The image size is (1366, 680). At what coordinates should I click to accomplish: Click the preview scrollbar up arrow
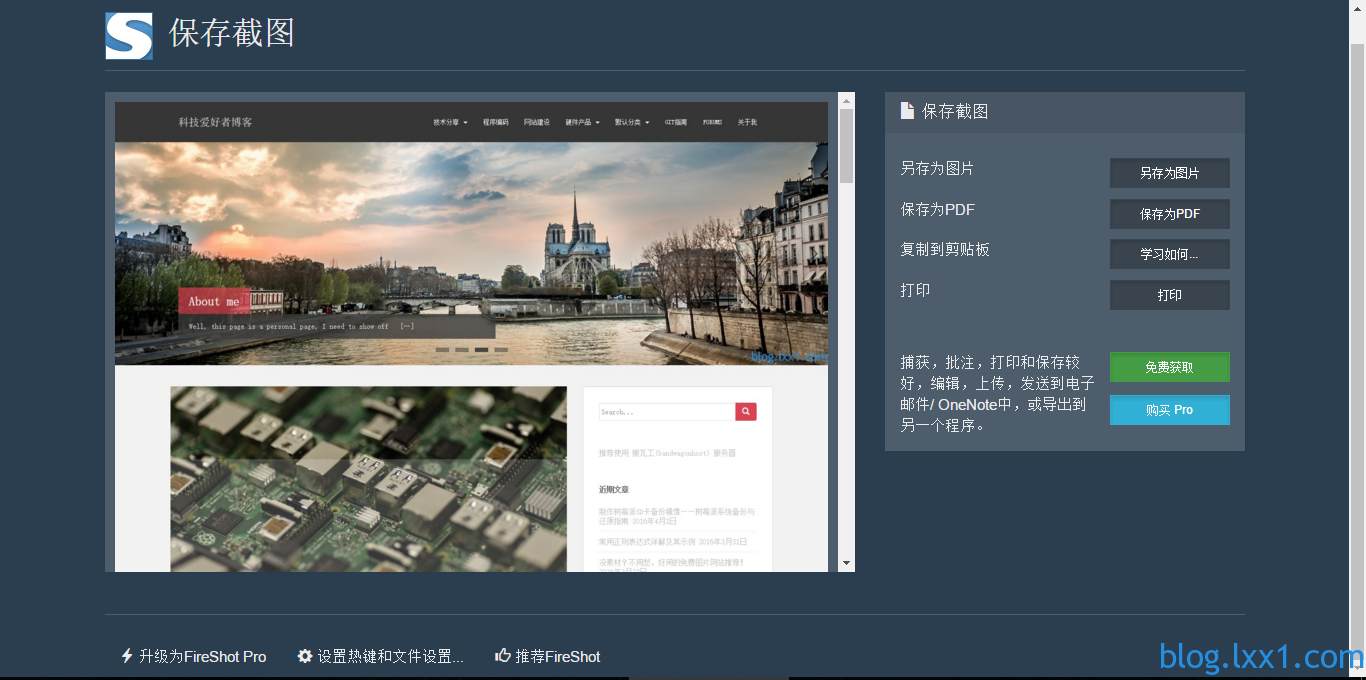point(847,101)
